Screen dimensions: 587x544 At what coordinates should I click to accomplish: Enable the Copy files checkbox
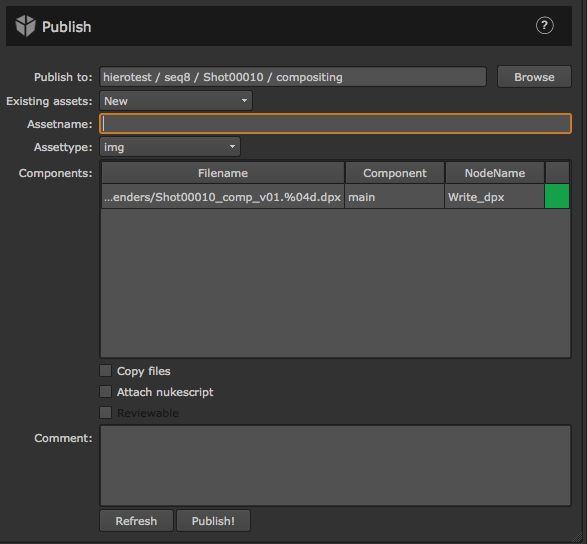click(x=106, y=371)
